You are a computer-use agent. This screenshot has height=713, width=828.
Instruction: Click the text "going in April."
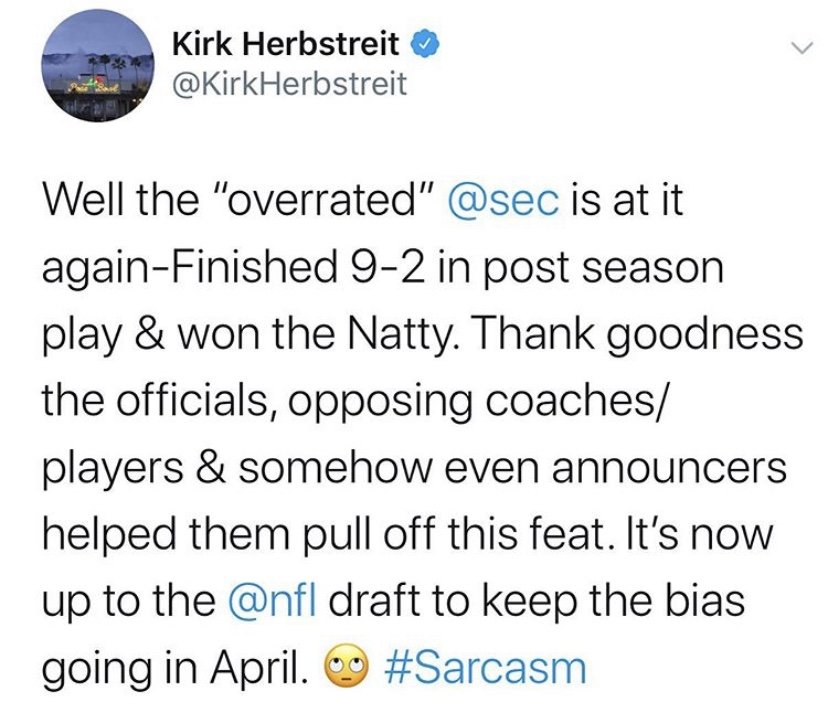pos(175,668)
